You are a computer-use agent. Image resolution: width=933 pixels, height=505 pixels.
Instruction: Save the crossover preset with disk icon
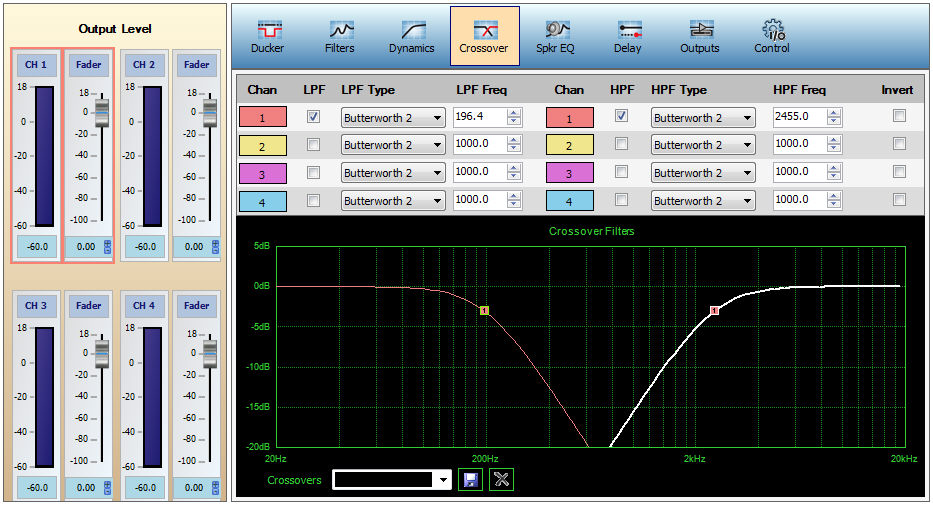click(x=471, y=479)
